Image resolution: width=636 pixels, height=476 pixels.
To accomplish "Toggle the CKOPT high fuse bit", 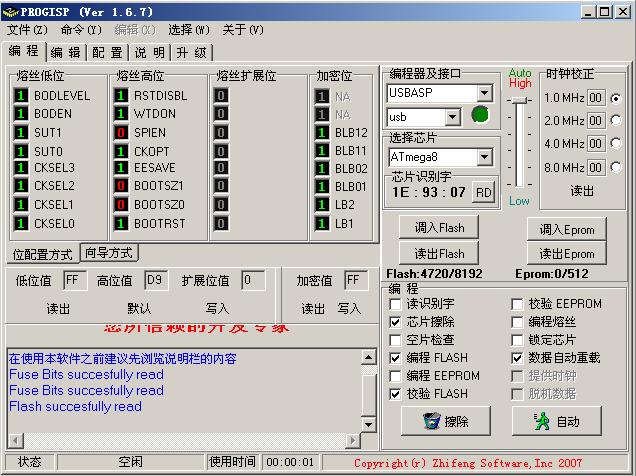I will [x=120, y=151].
